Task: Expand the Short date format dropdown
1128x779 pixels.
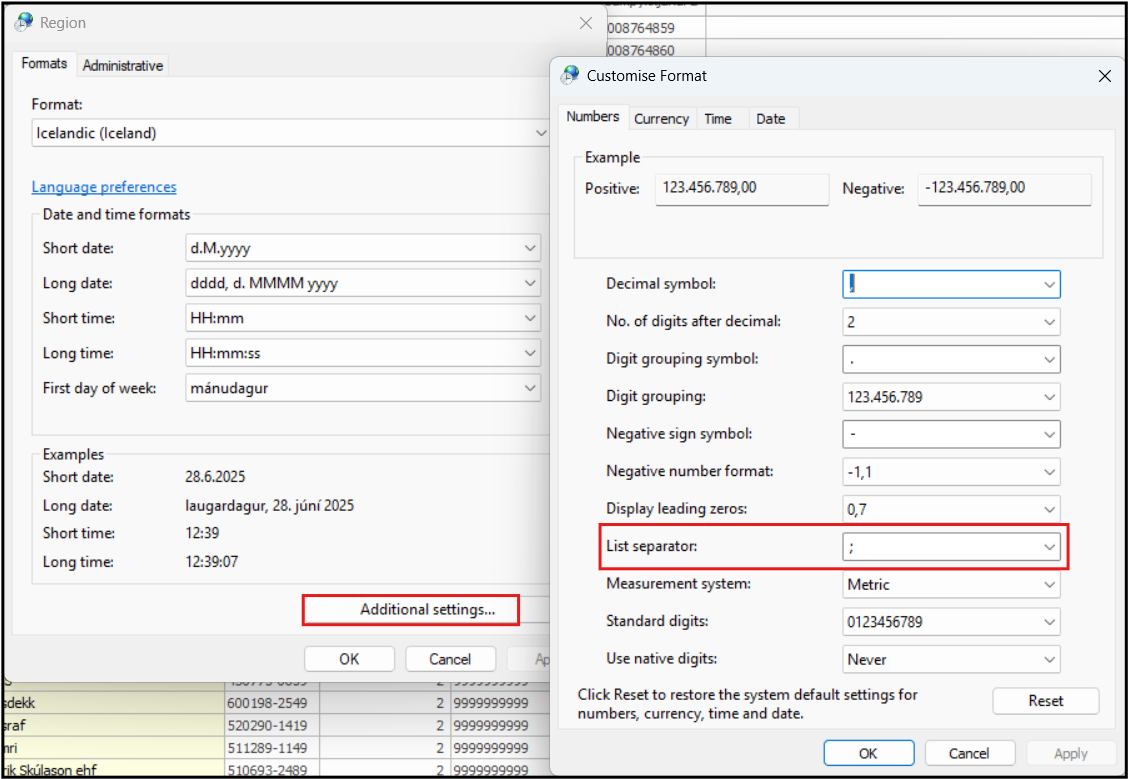Action: click(529, 248)
